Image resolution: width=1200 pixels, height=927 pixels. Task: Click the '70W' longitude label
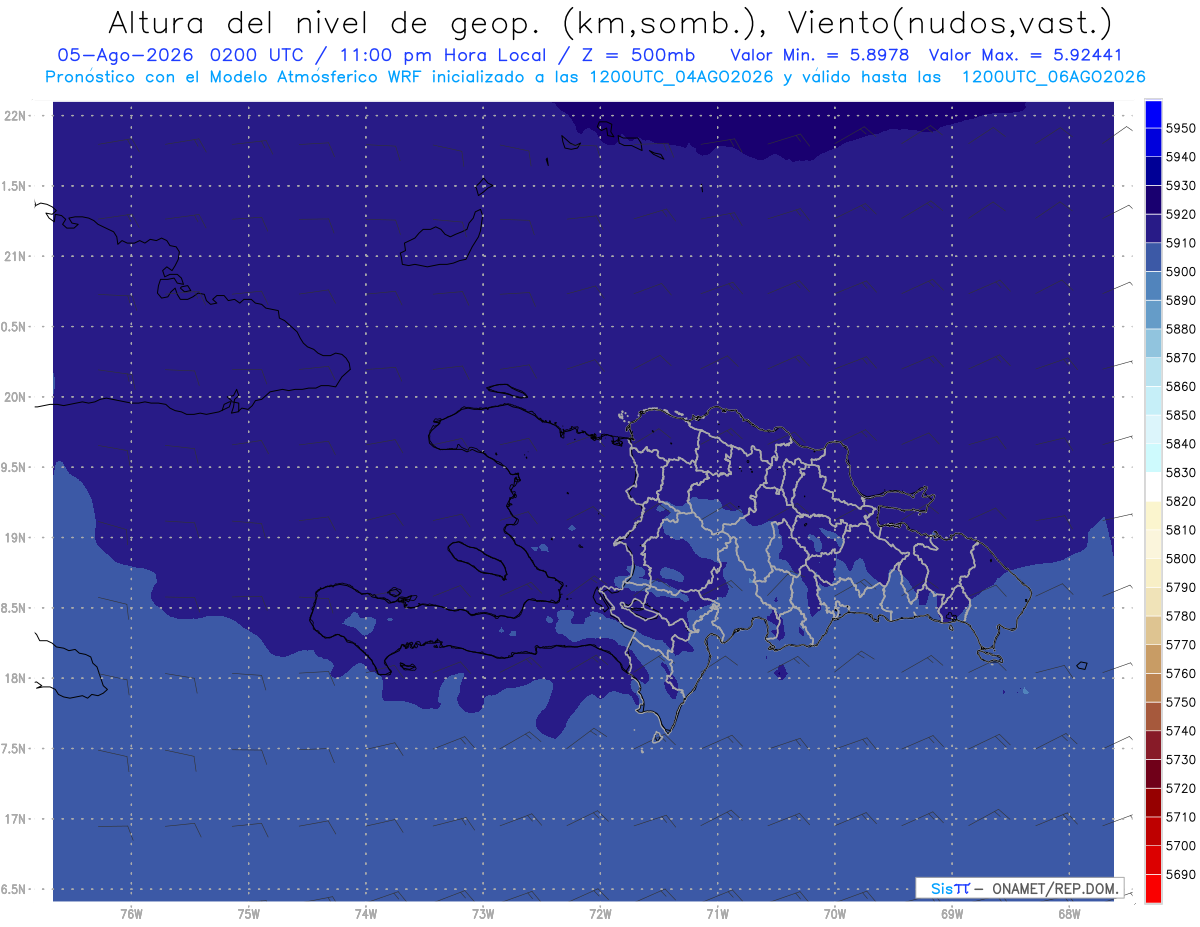pyautogui.click(x=835, y=914)
